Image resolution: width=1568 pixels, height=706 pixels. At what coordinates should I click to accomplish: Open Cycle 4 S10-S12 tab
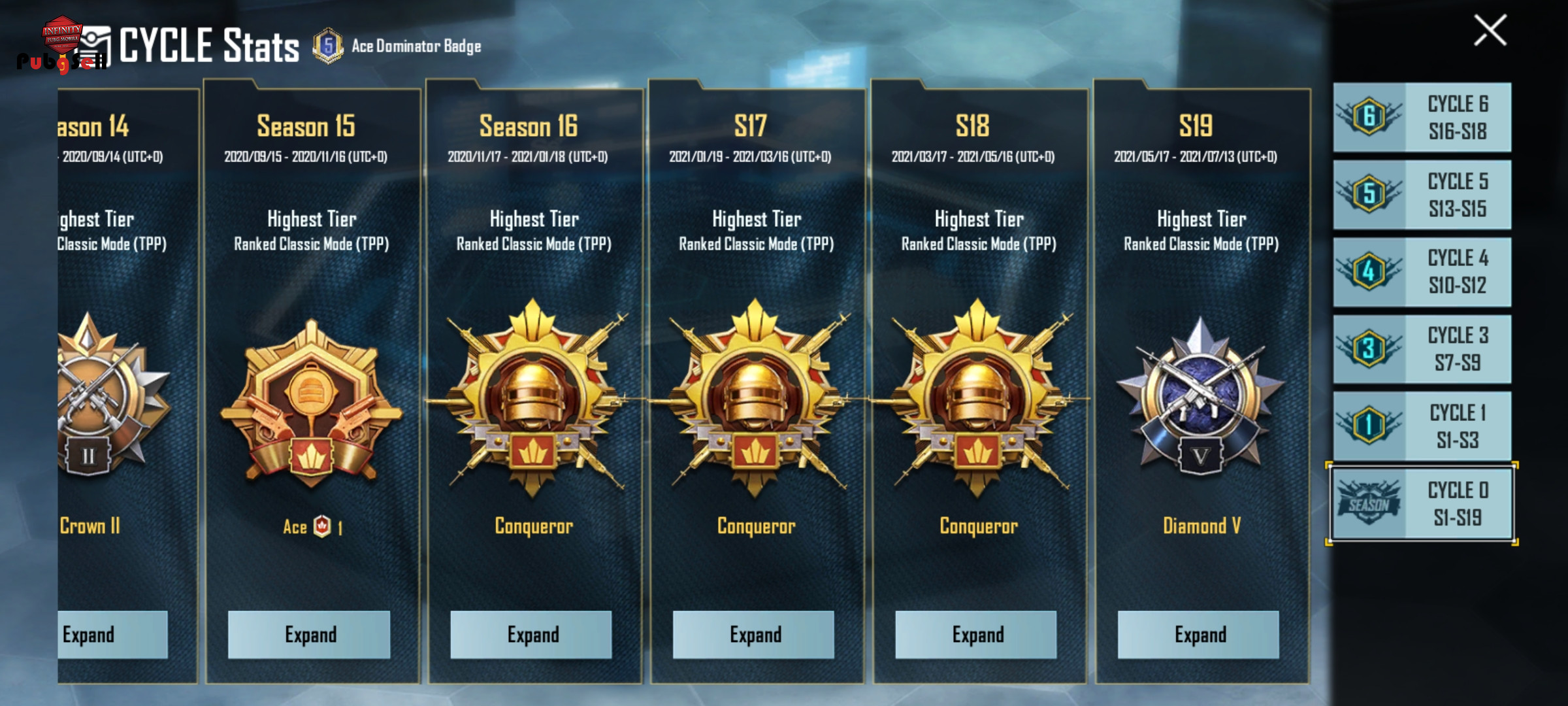tap(1422, 272)
